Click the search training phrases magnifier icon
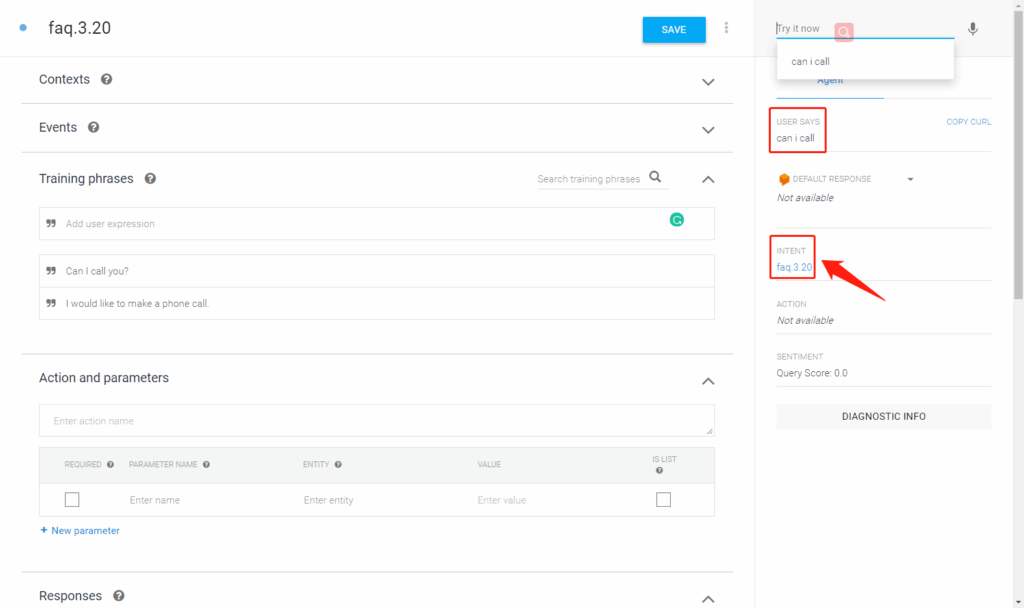The image size is (1024, 608). point(655,178)
